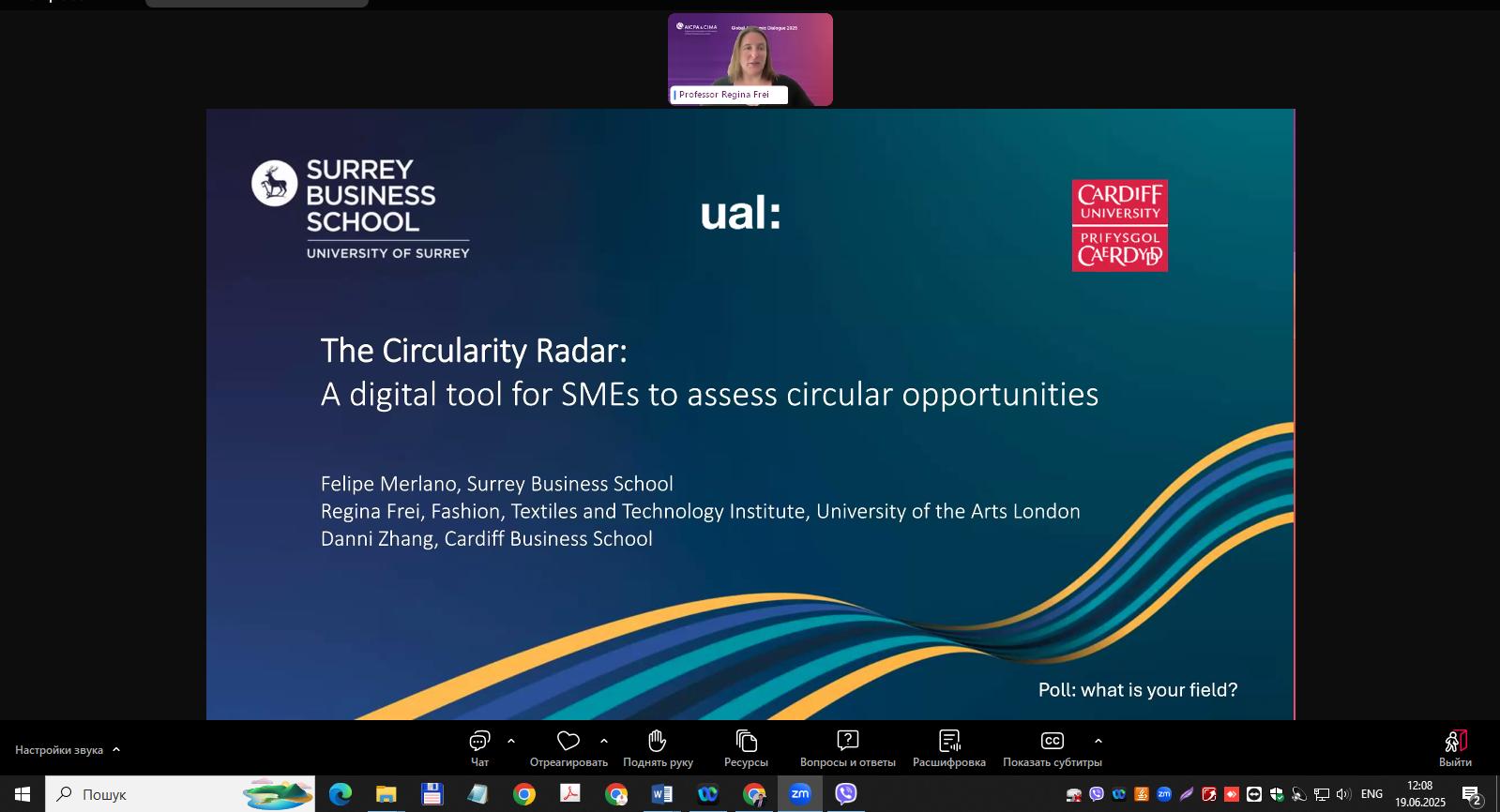
Task: Open Настройки звука audio settings
Action: [68, 750]
